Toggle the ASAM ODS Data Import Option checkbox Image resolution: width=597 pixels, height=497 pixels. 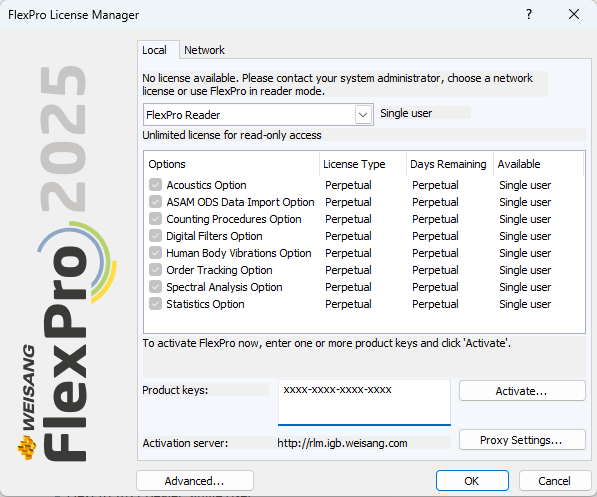(155, 202)
